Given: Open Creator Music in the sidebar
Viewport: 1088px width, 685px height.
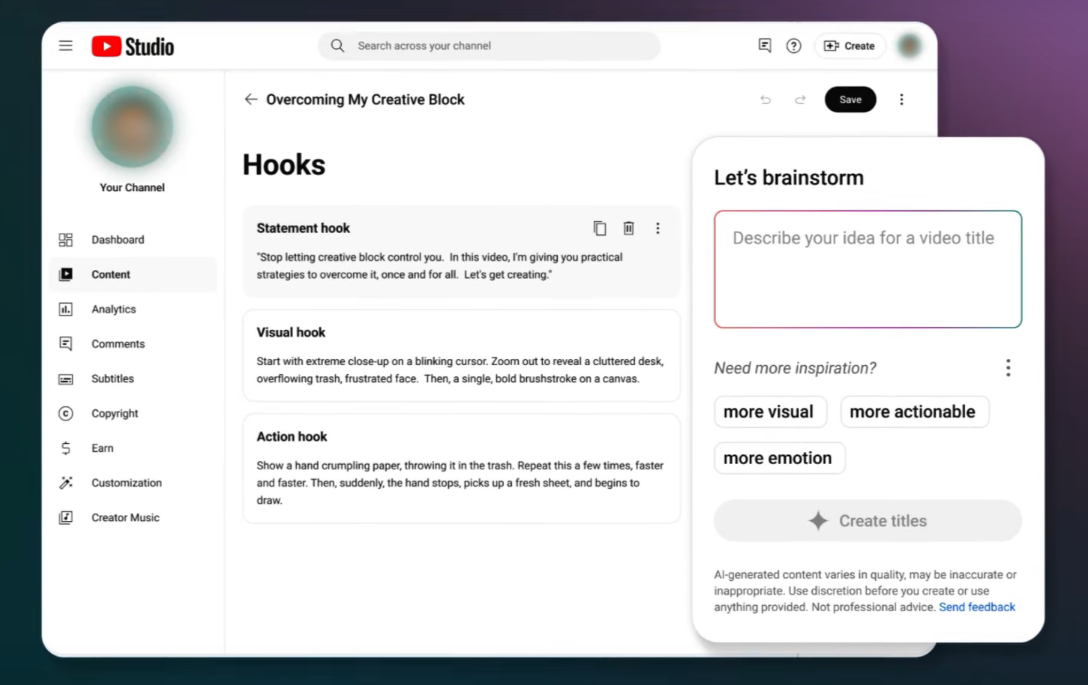Looking at the screenshot, I should [x=125, y=518].
